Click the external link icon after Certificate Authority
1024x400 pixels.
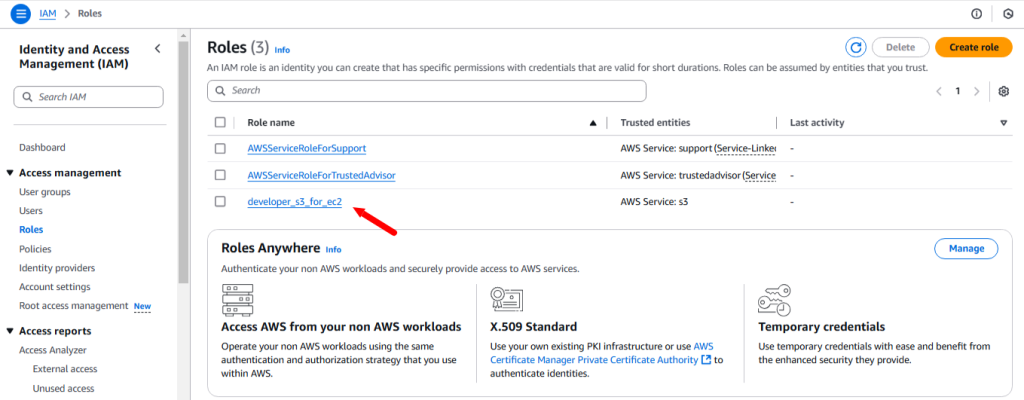point(705,360)
